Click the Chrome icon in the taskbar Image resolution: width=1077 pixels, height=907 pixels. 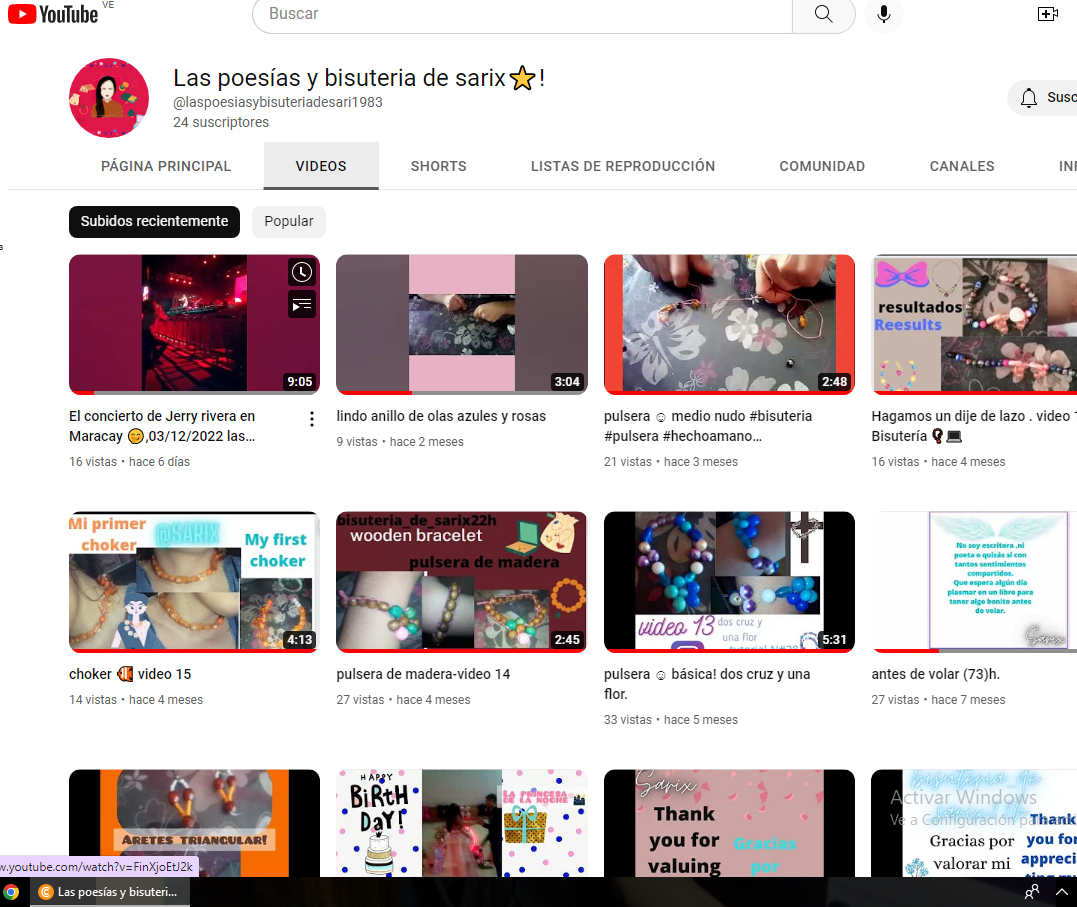click(11, 892)
